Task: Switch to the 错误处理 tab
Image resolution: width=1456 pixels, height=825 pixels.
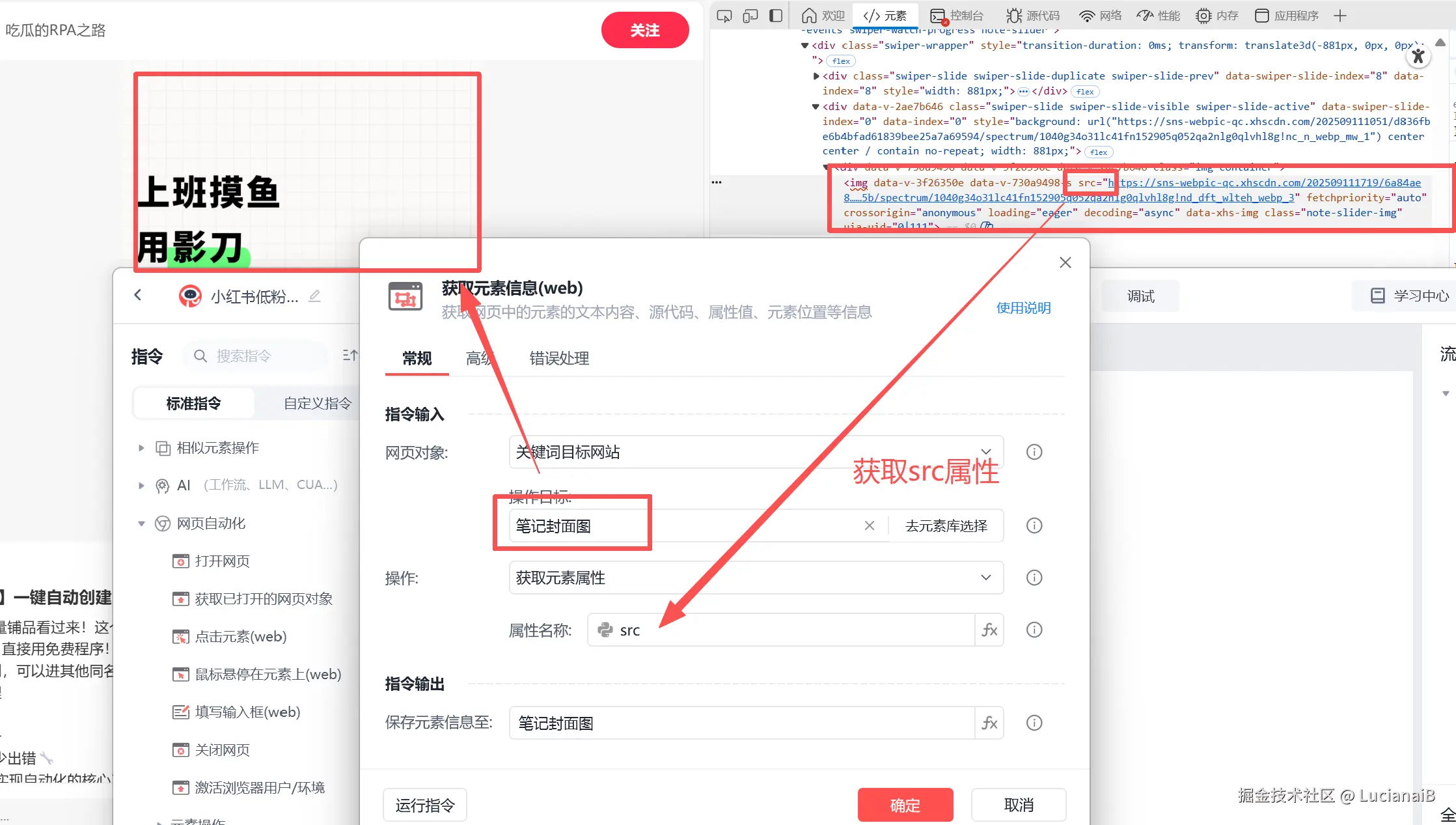Action: [x=559, y=358]
